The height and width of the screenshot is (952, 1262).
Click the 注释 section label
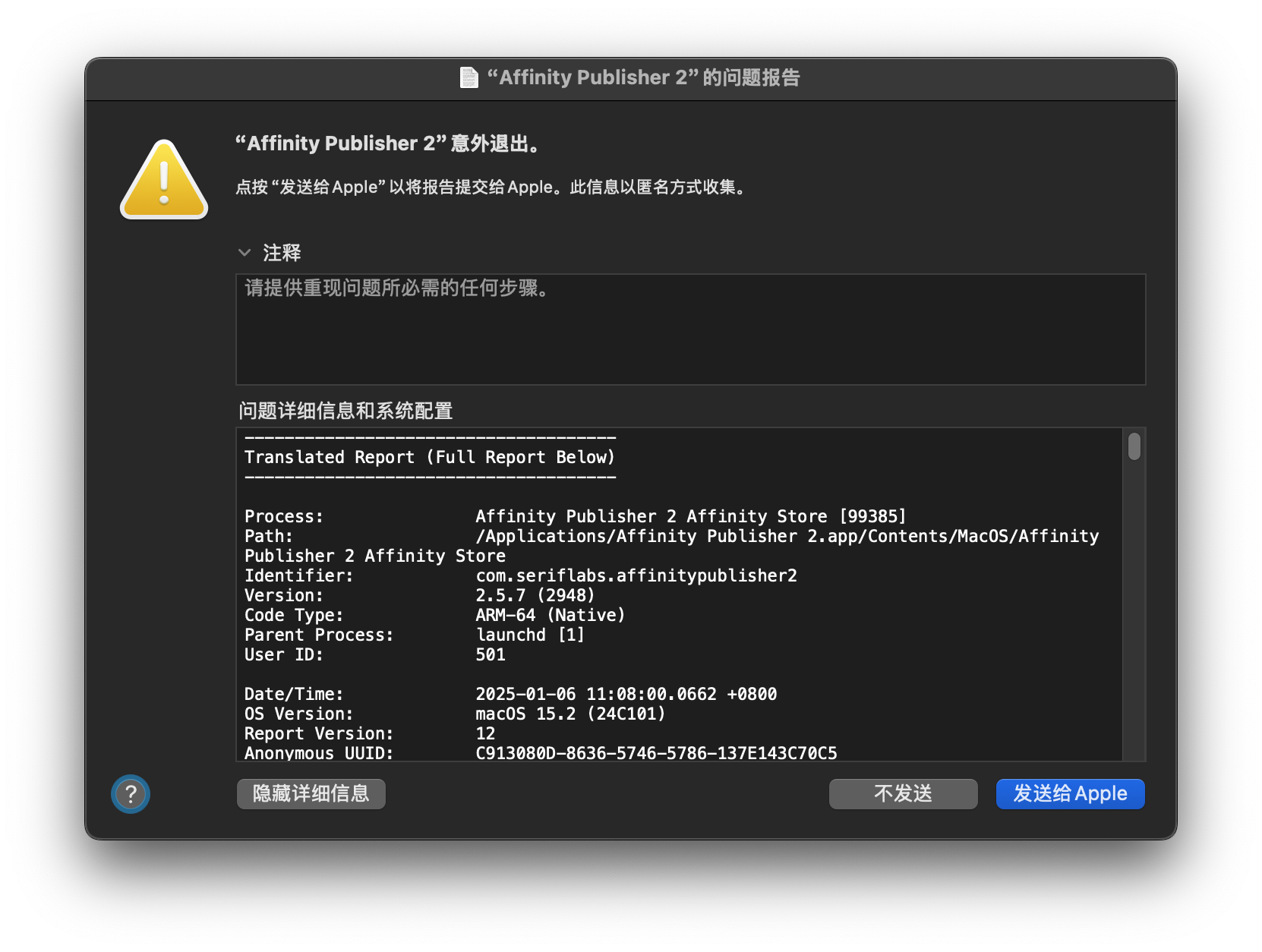click(282, 252)
